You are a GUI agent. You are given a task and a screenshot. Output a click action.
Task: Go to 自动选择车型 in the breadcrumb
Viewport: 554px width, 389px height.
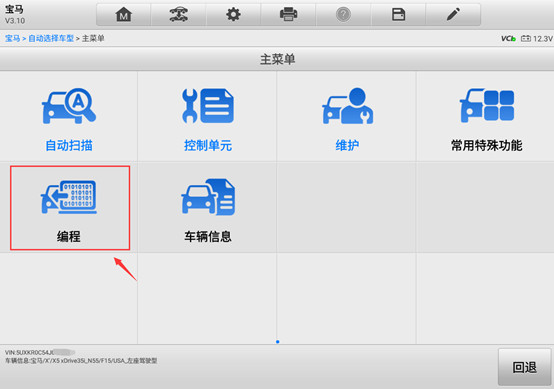tap(51, 38)
